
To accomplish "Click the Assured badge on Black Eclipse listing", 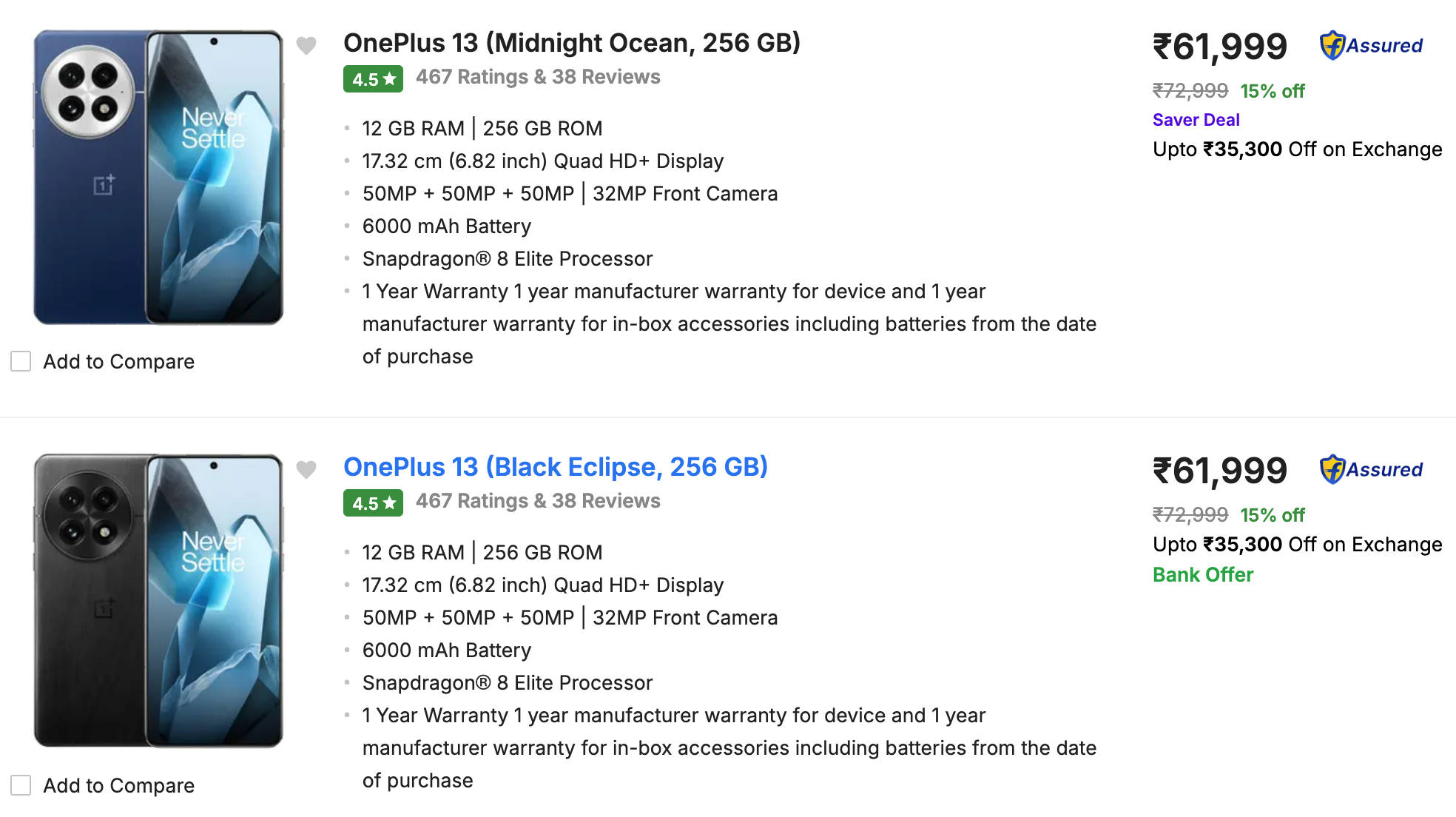I will 1371,470.
